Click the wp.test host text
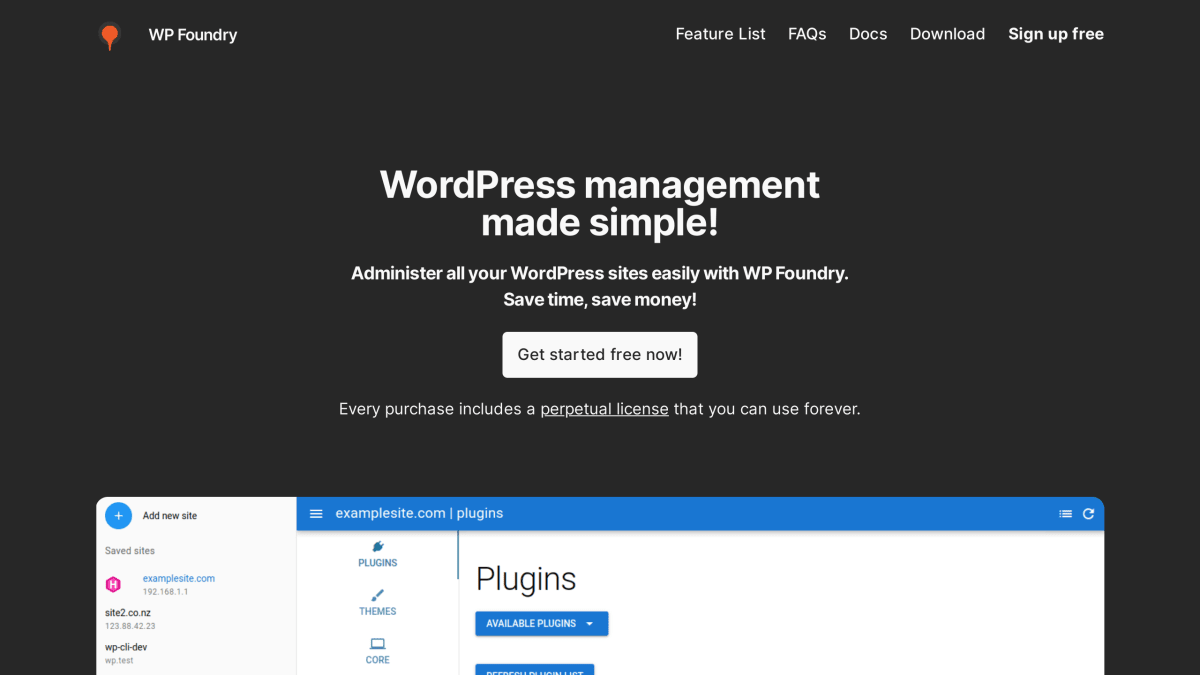 [119, 661]
